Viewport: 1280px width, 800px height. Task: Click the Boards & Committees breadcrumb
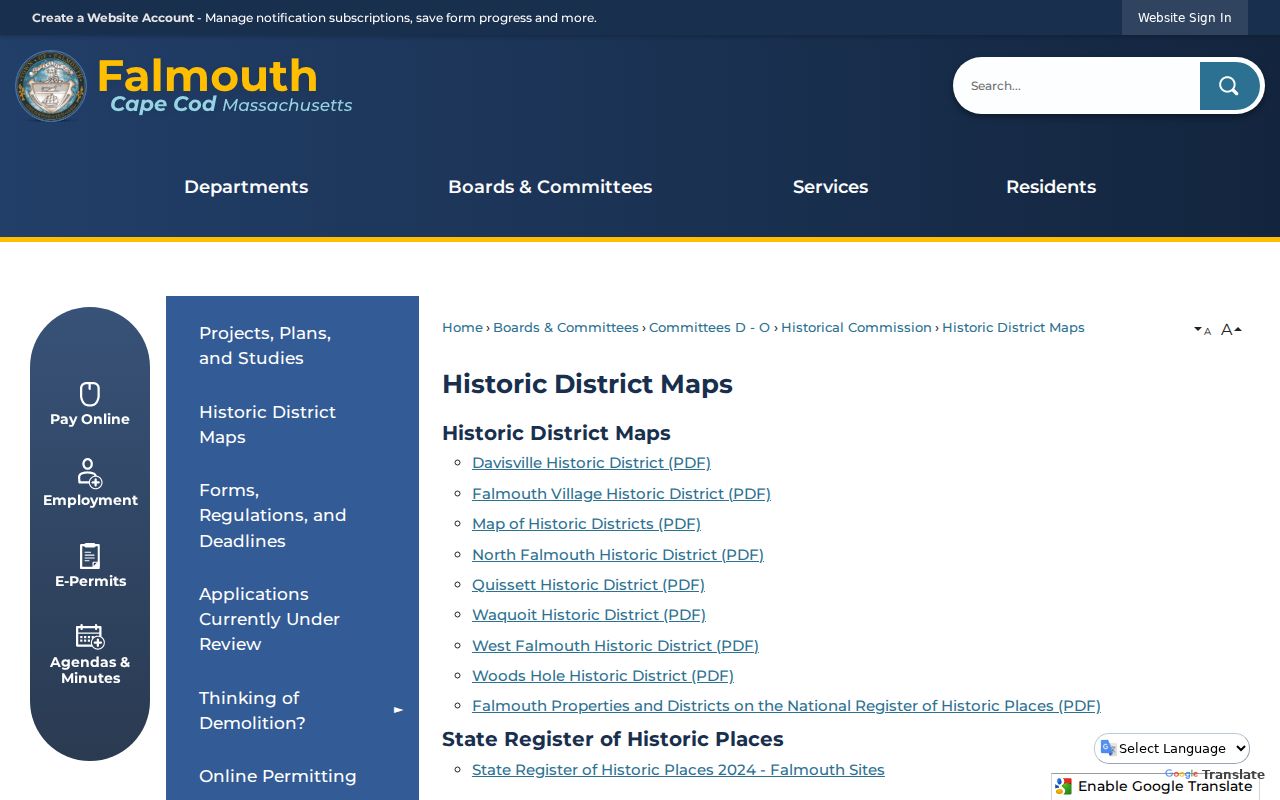566,328
